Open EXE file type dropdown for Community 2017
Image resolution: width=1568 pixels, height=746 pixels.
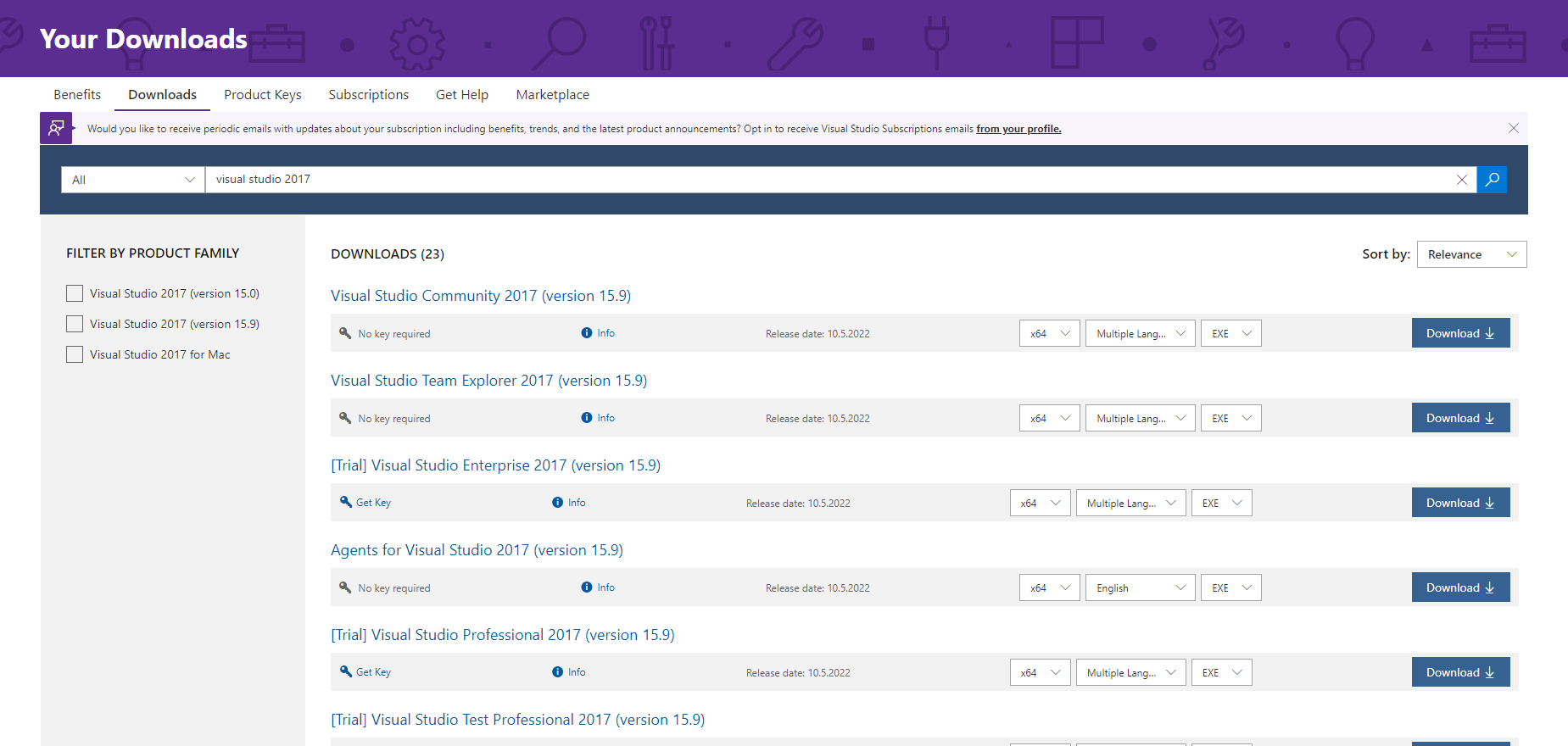[x=1231, y=333]
